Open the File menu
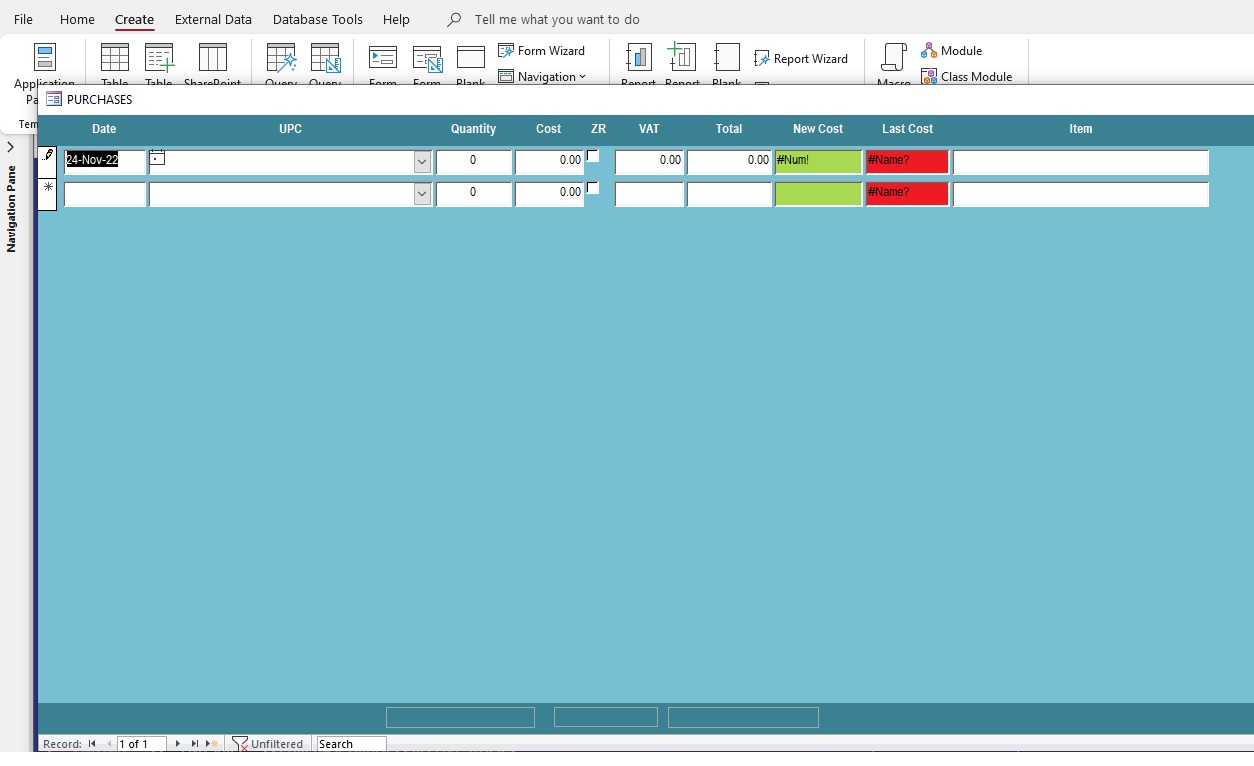This screenshot has width=1254, height=766. click(x=23, y=19)
